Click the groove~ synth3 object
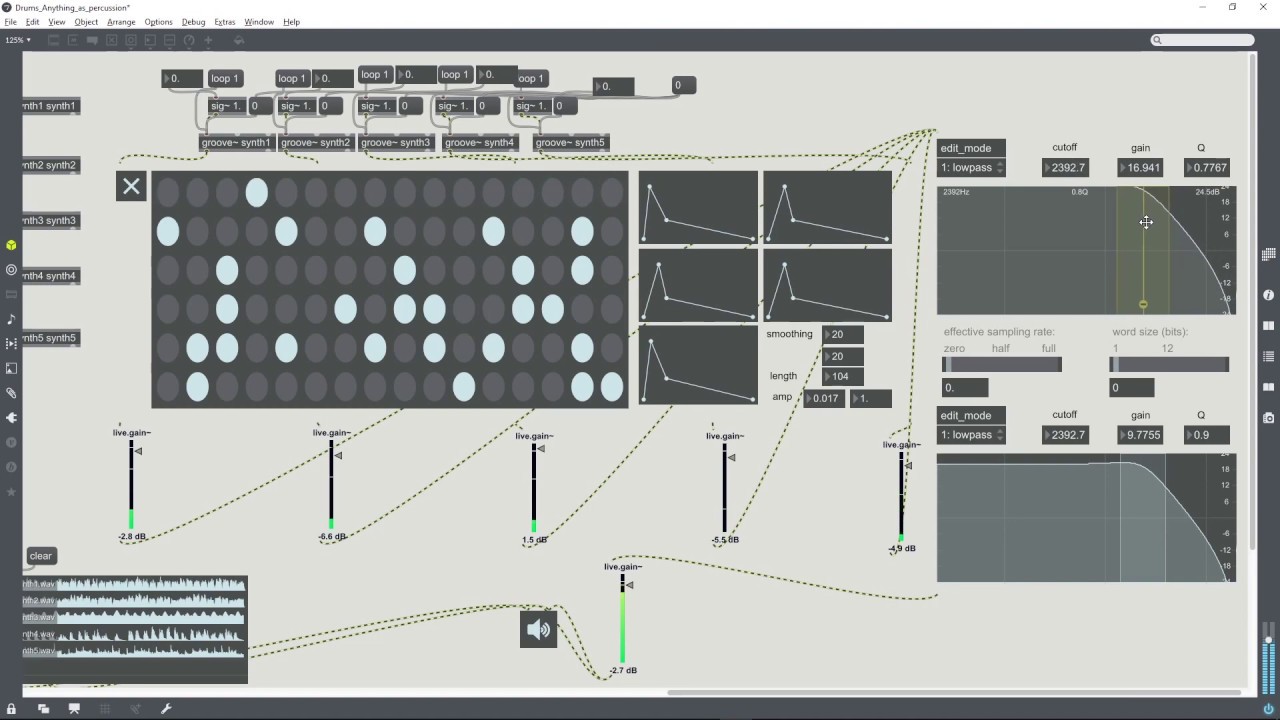The height and width of the screenshot is (720, 1280). click(395, 143)
